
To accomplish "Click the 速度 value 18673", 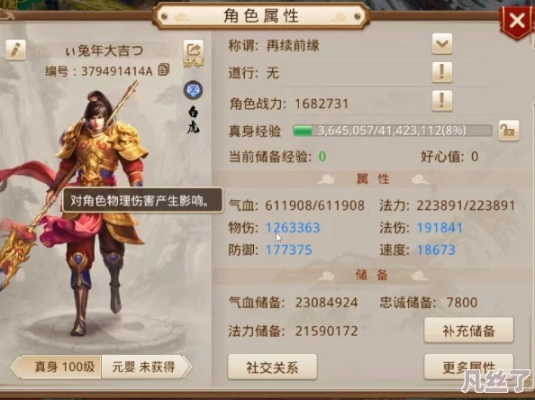I will click(436, 250).
